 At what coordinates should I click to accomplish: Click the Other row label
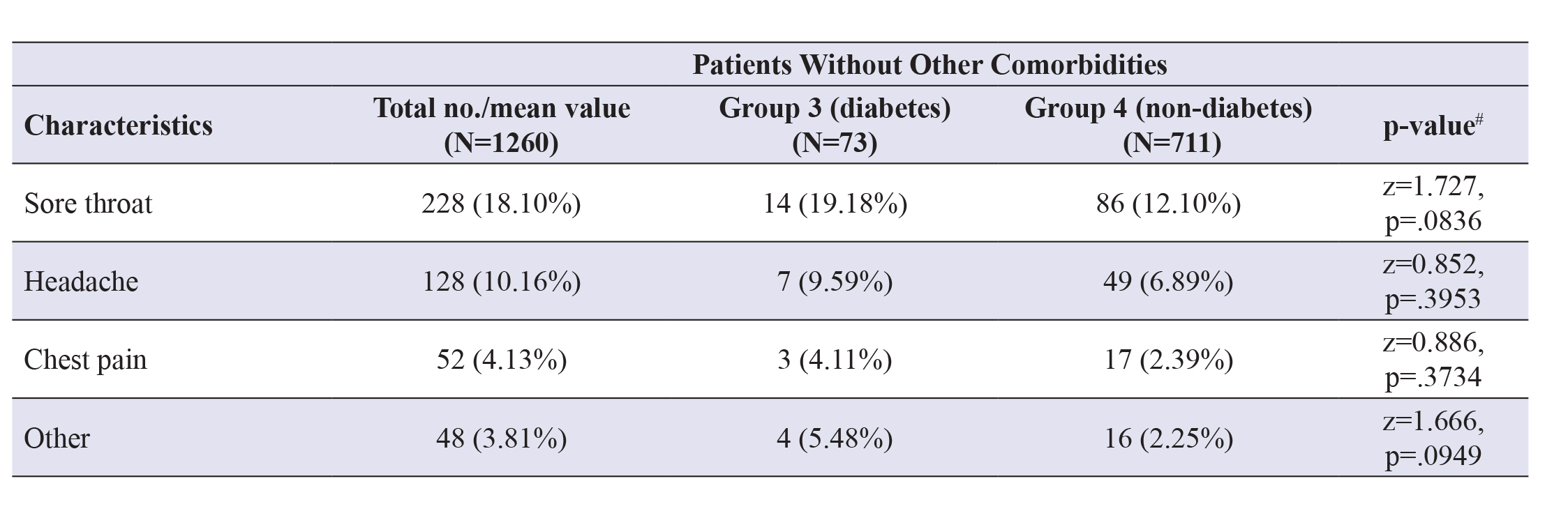[57, 439]
